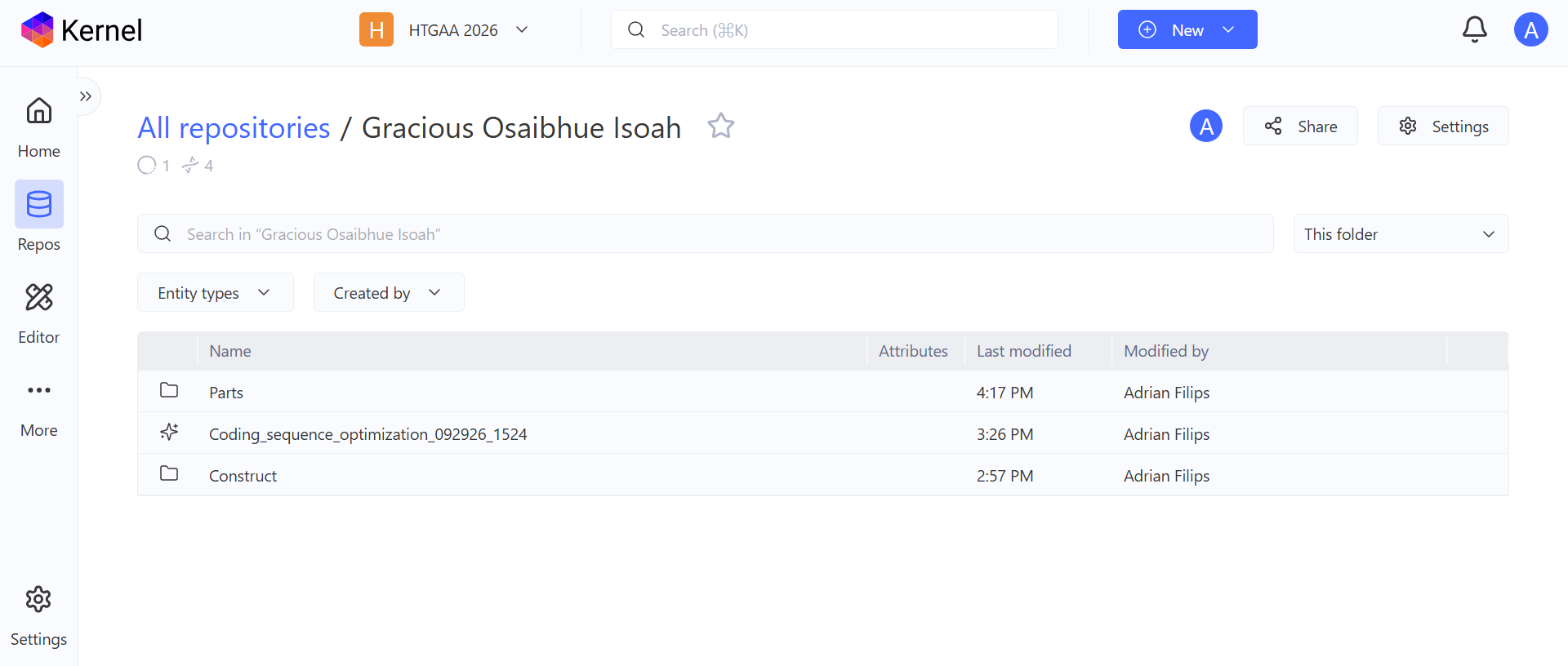Image resolution: width=1568 pixels, height=666 pixels.
Task: Go to All repositories breadcrumb
Action: [x=234, y=127]
